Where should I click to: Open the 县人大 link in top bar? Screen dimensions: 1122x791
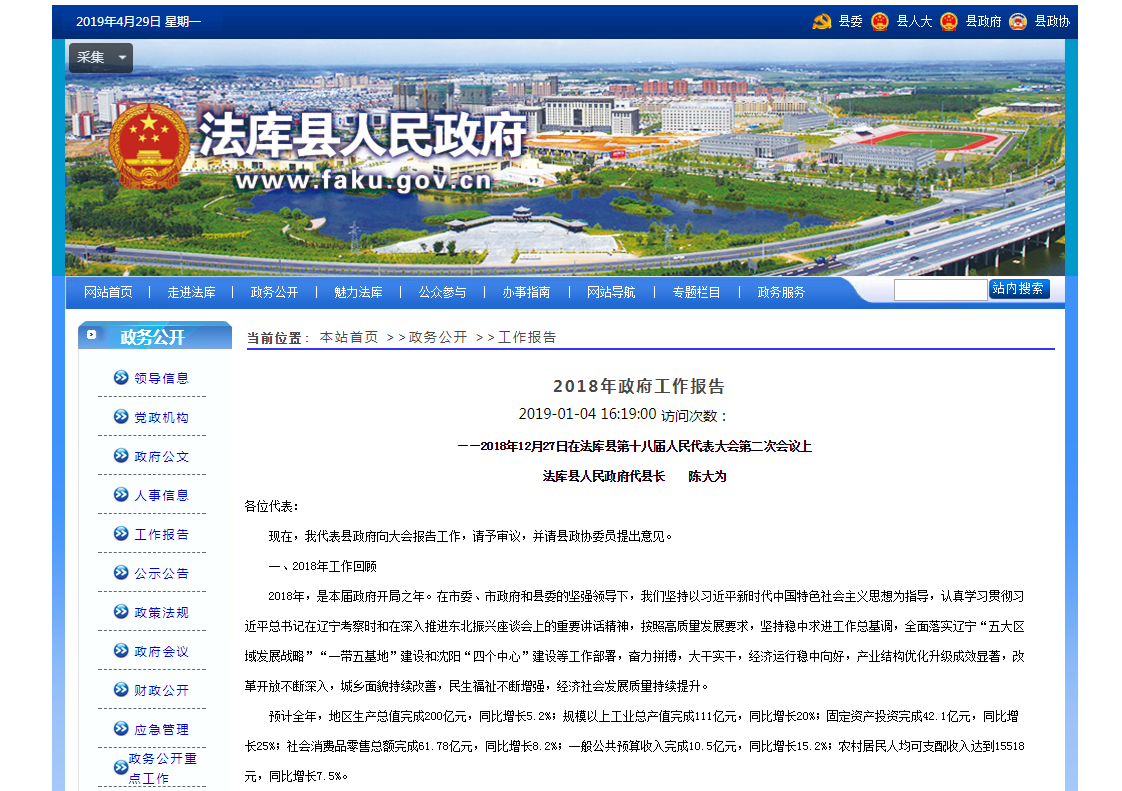point(914,21)
